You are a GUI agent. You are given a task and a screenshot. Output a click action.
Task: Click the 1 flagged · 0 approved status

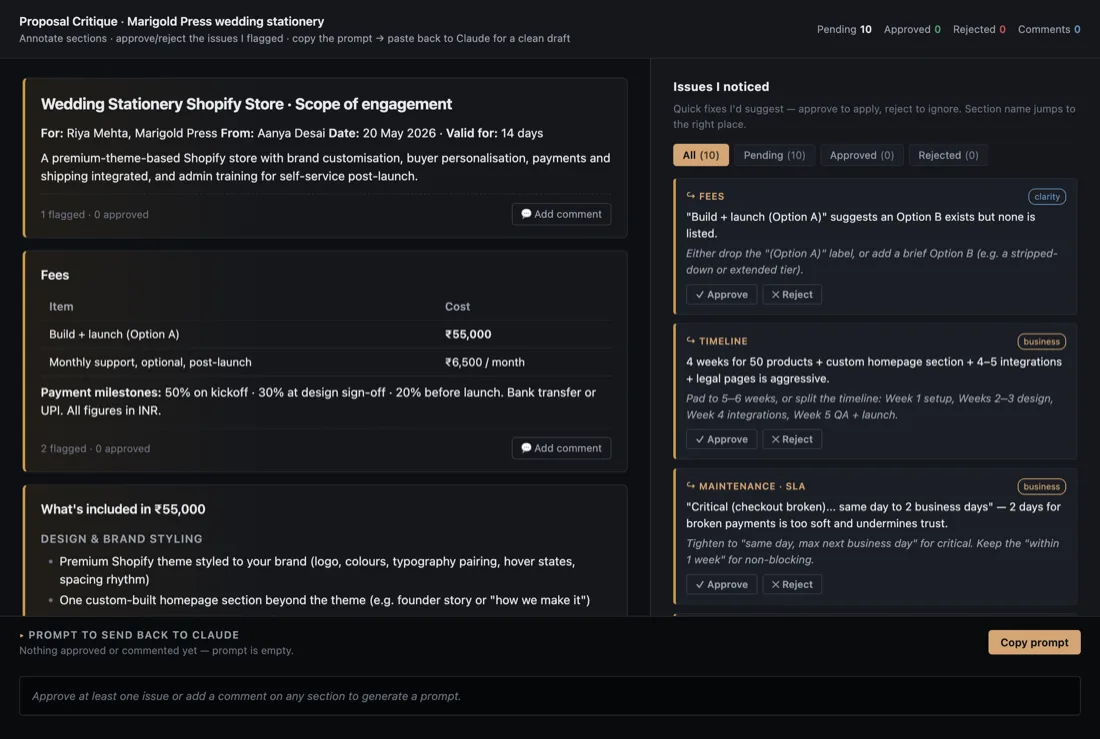[94, 215]
